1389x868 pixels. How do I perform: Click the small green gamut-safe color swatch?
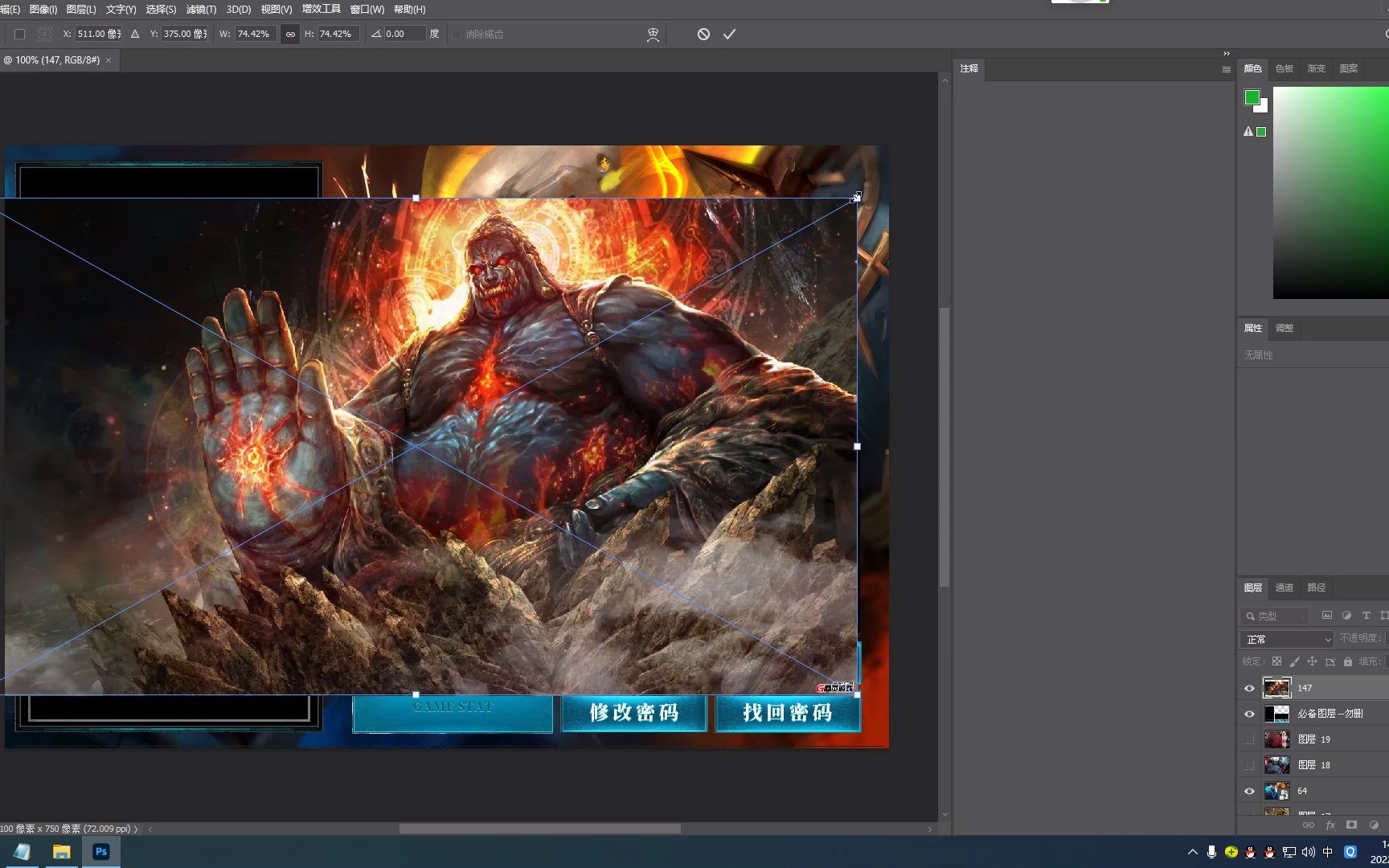1261,132
